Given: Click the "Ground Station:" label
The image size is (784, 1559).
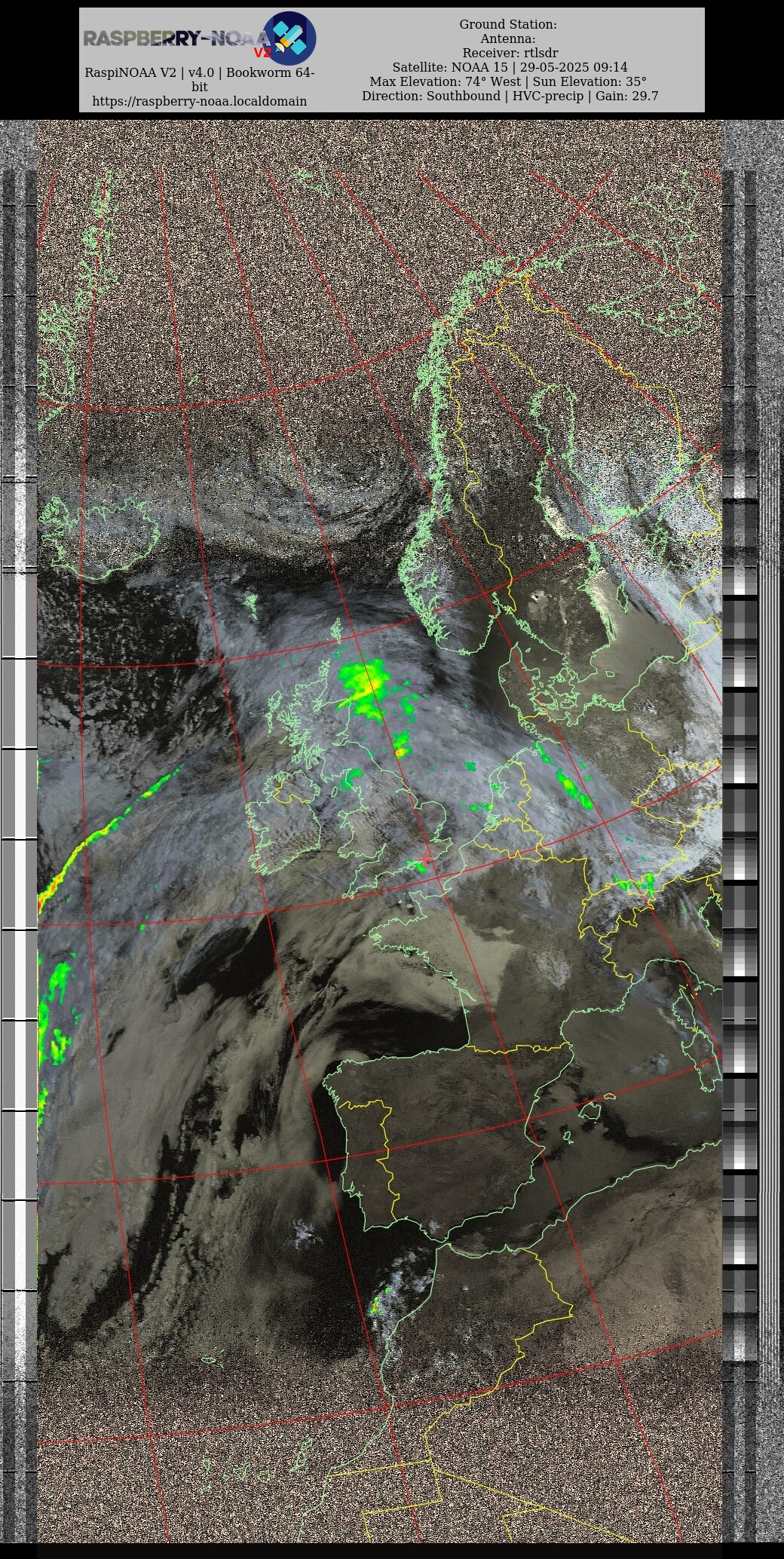Looking at the screenshot, I should (509, 25).
